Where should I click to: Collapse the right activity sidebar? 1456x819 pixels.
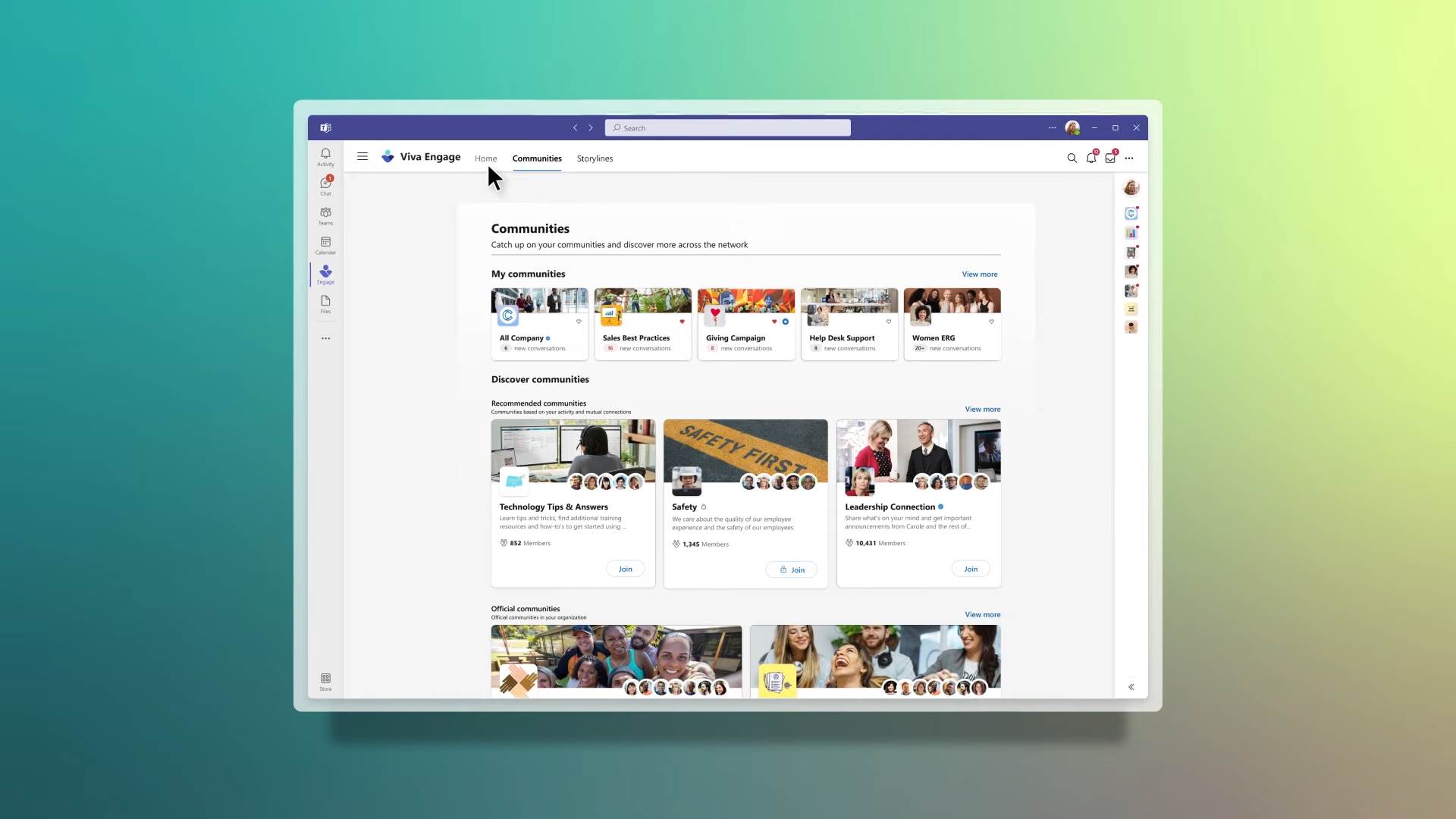(x=1131, y=686)
